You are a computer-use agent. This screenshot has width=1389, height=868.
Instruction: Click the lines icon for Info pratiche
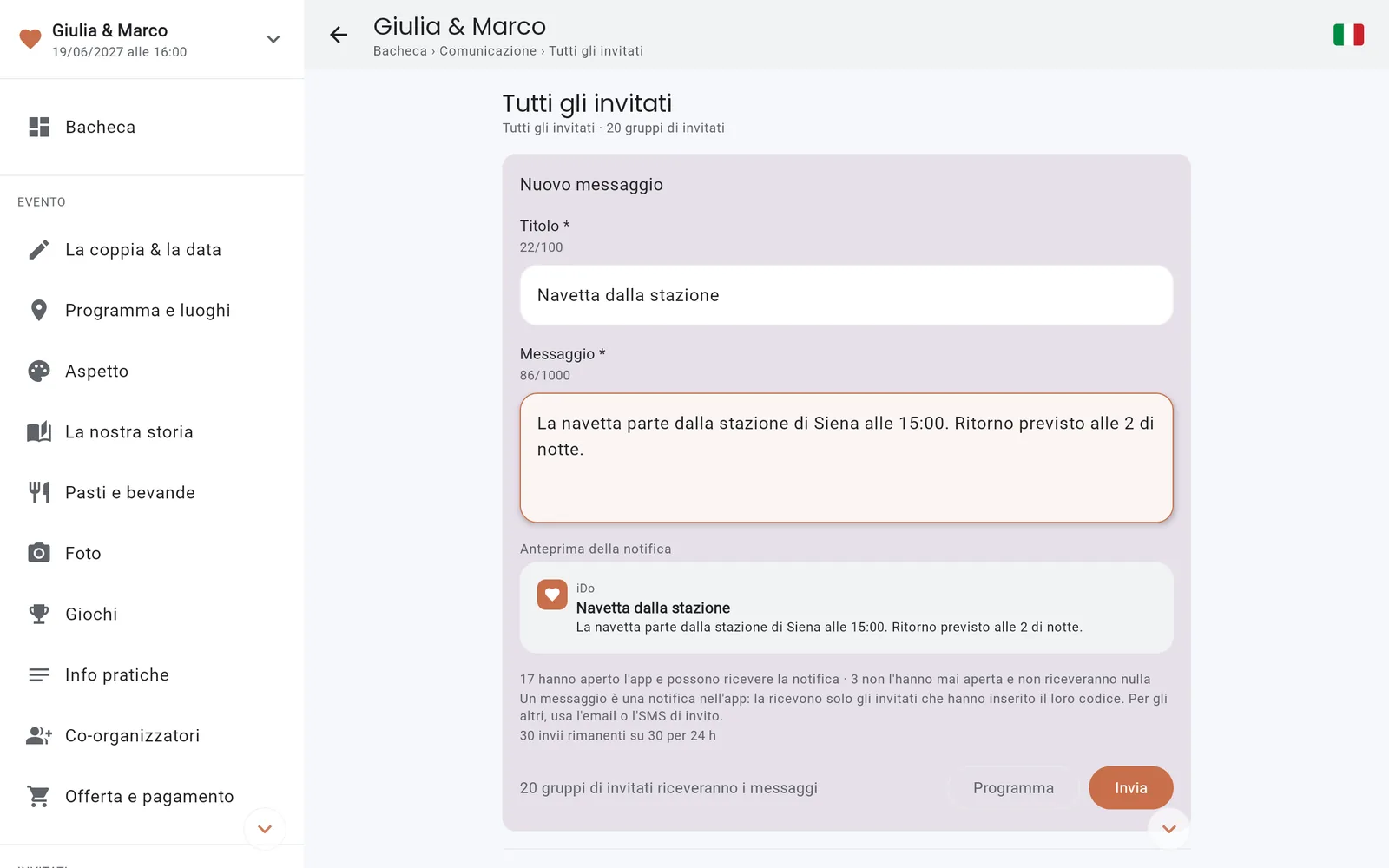[39, 675]
